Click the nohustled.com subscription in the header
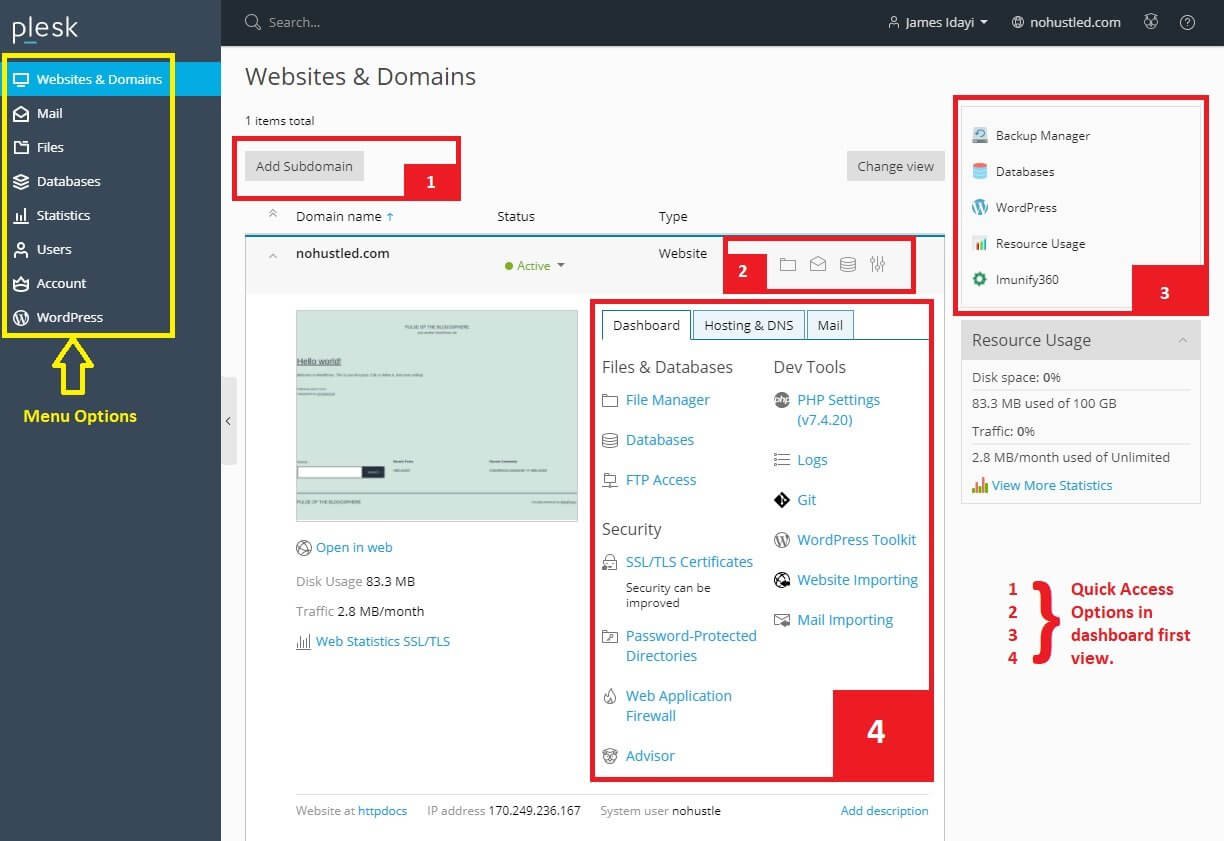This screenshot has height=841, width=1224. click(1066, 22)
